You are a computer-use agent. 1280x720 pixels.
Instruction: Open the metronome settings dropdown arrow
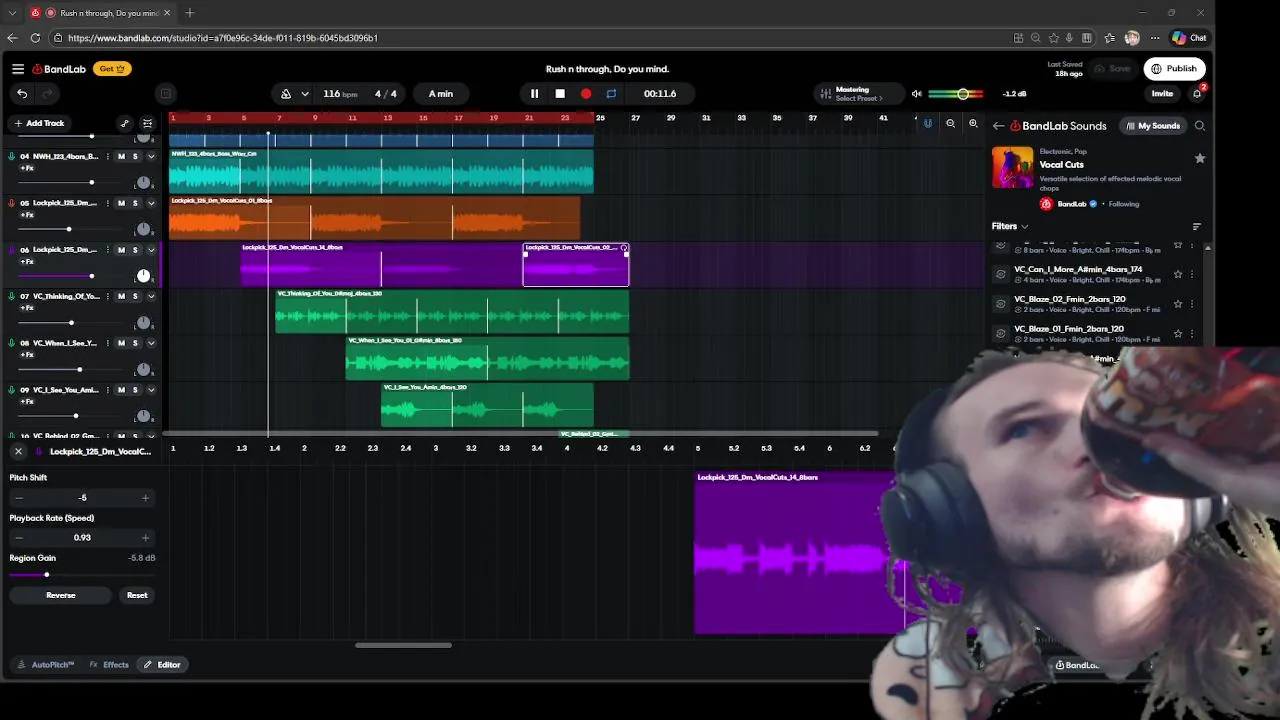(305, 94)
